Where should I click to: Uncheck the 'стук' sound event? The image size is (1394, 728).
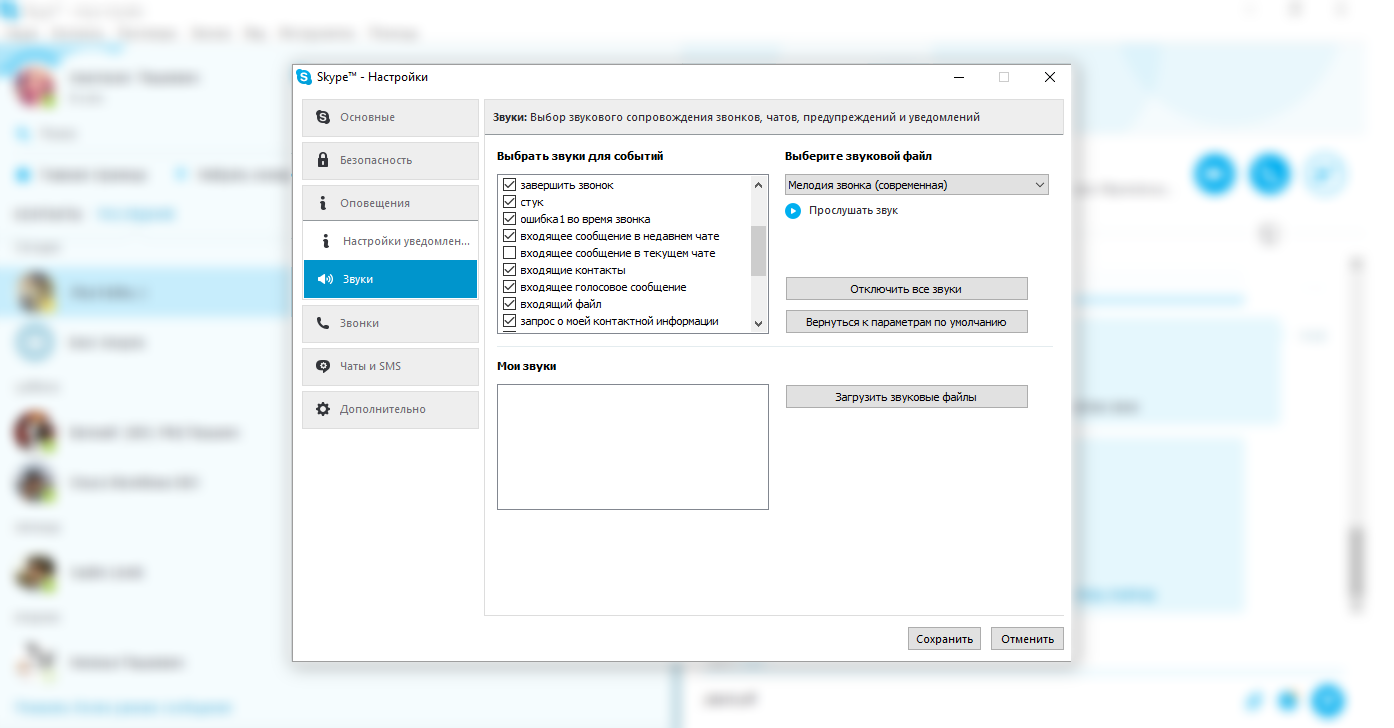click(509, 202)
